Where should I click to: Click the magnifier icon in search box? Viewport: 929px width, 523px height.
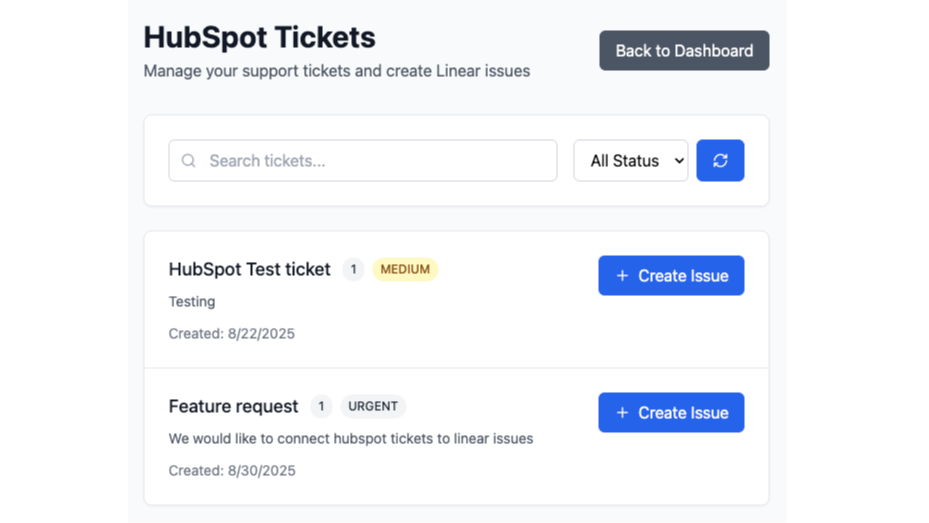coord(188,161)
